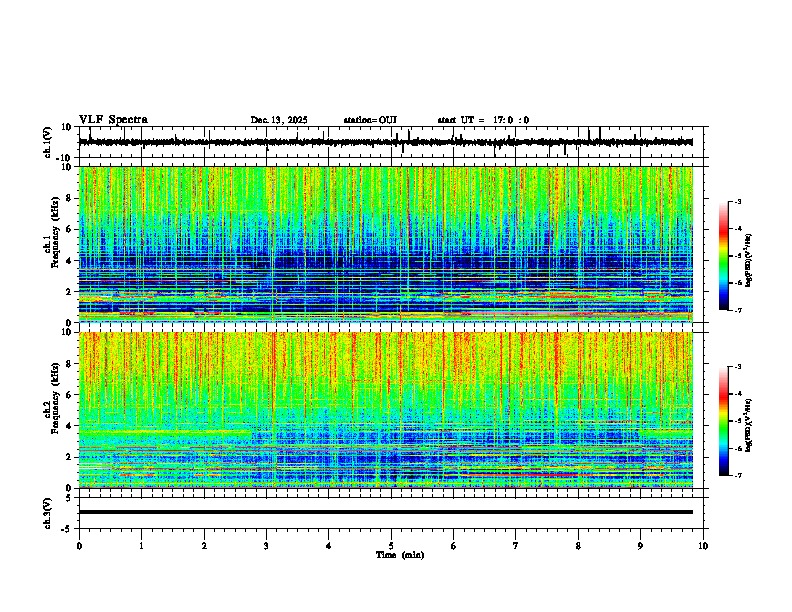Click the "1" tick on Time axis
This screenshot has height=612, width=792.
coord(141,546)
